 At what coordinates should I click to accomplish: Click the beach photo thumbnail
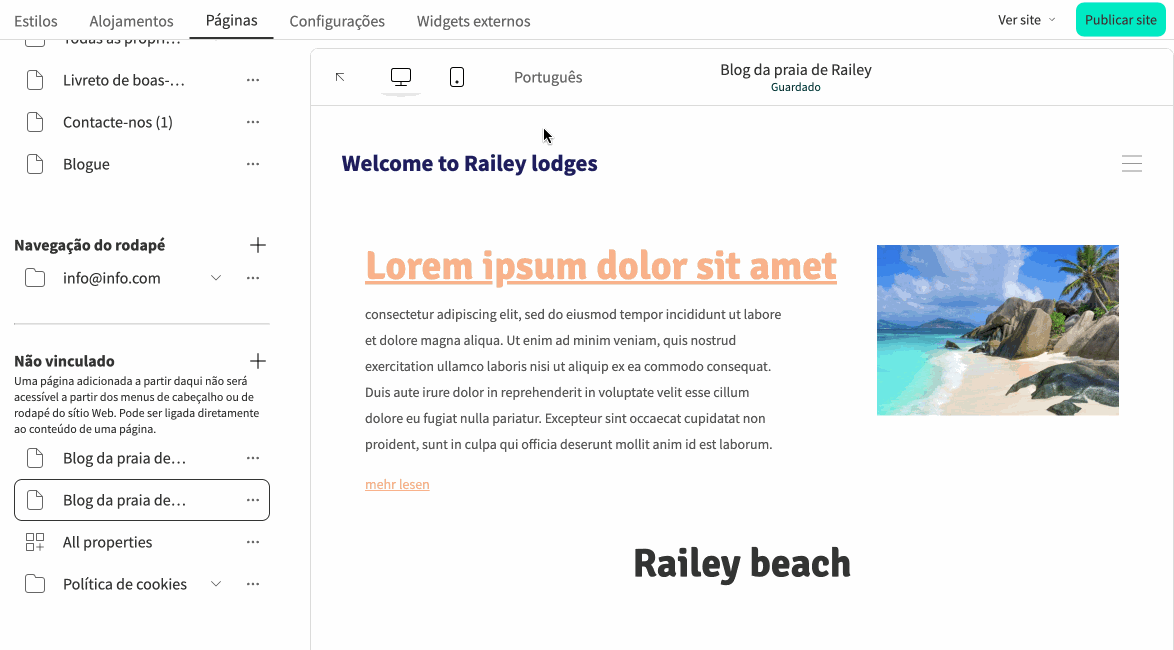click(x=997, y=330)
